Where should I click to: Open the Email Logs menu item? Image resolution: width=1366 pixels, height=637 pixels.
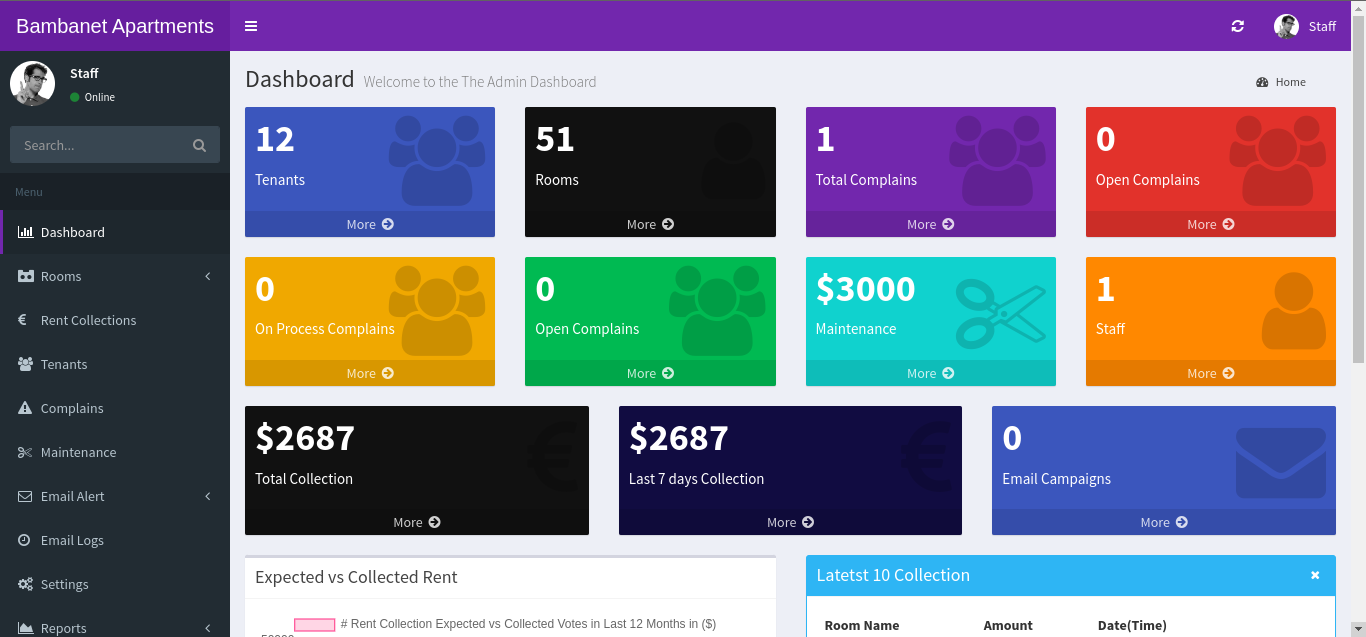point(115,540)
